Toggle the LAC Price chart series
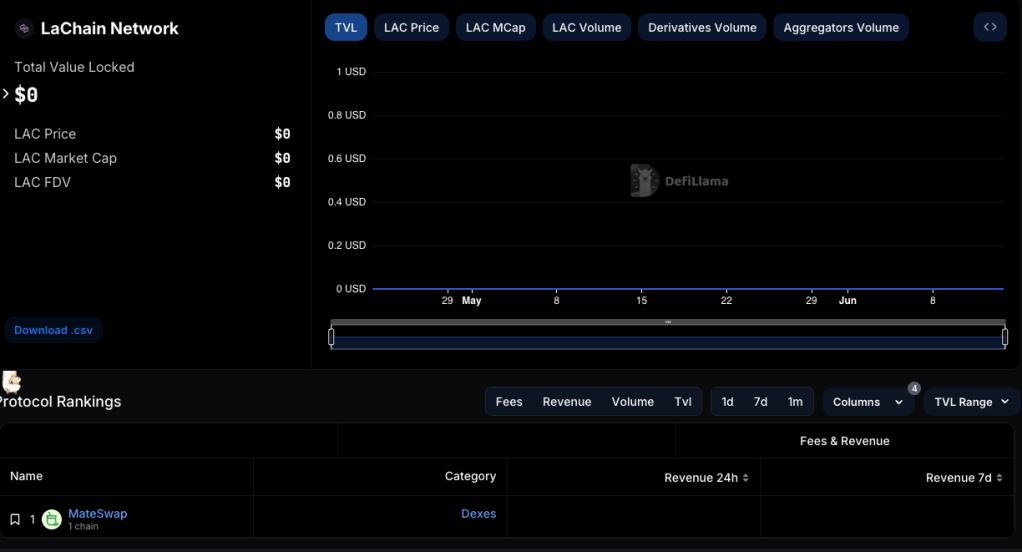Viewport: 1022px width, 552px height. click(x=411, y=27)
